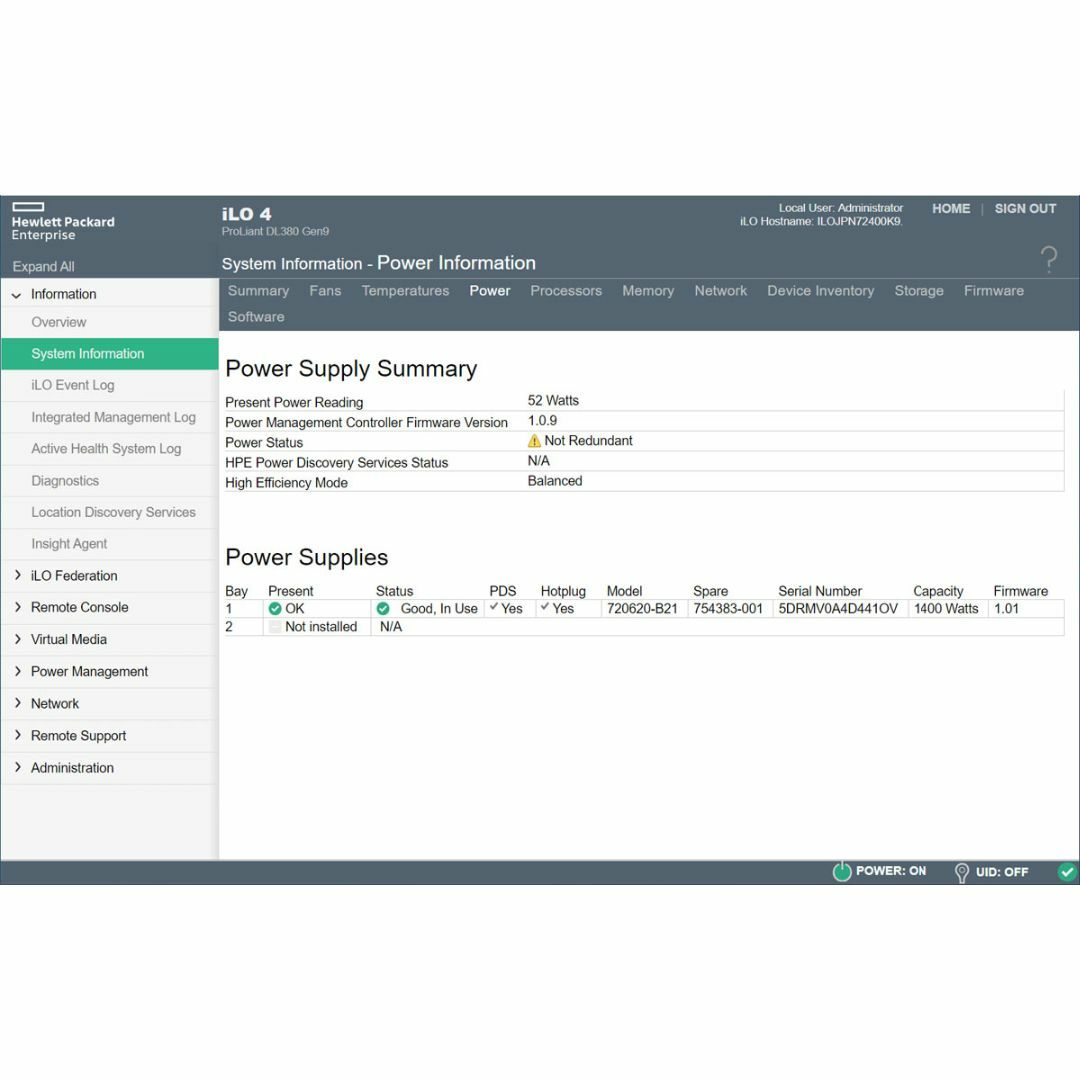Click the POWER: ON status text
This screenshot has height=1080, width=1080.
tap(891, 871)
